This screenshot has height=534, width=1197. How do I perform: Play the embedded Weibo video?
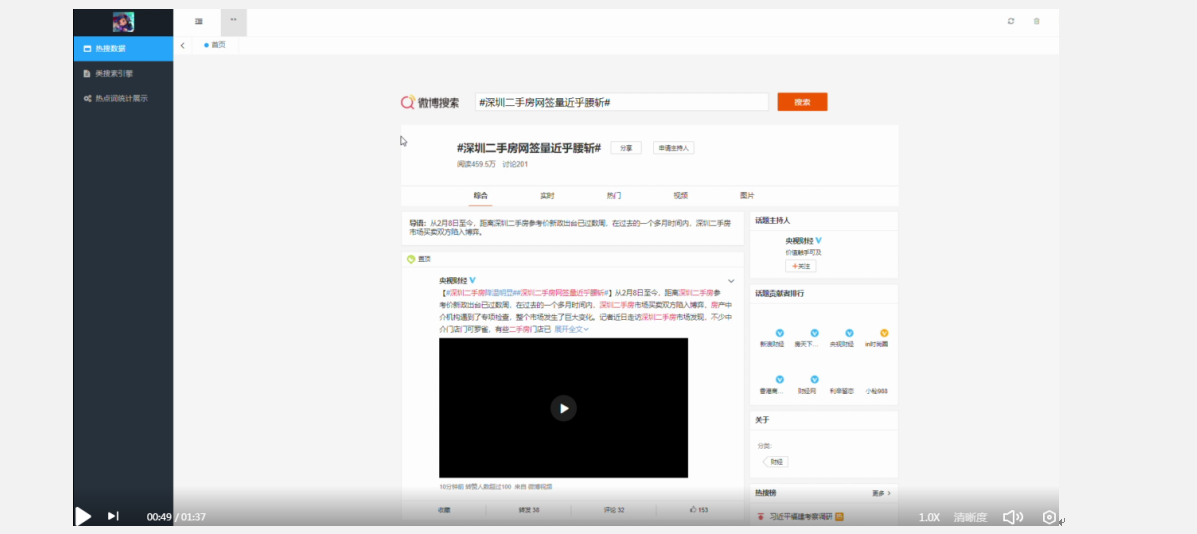click(563, 408)
